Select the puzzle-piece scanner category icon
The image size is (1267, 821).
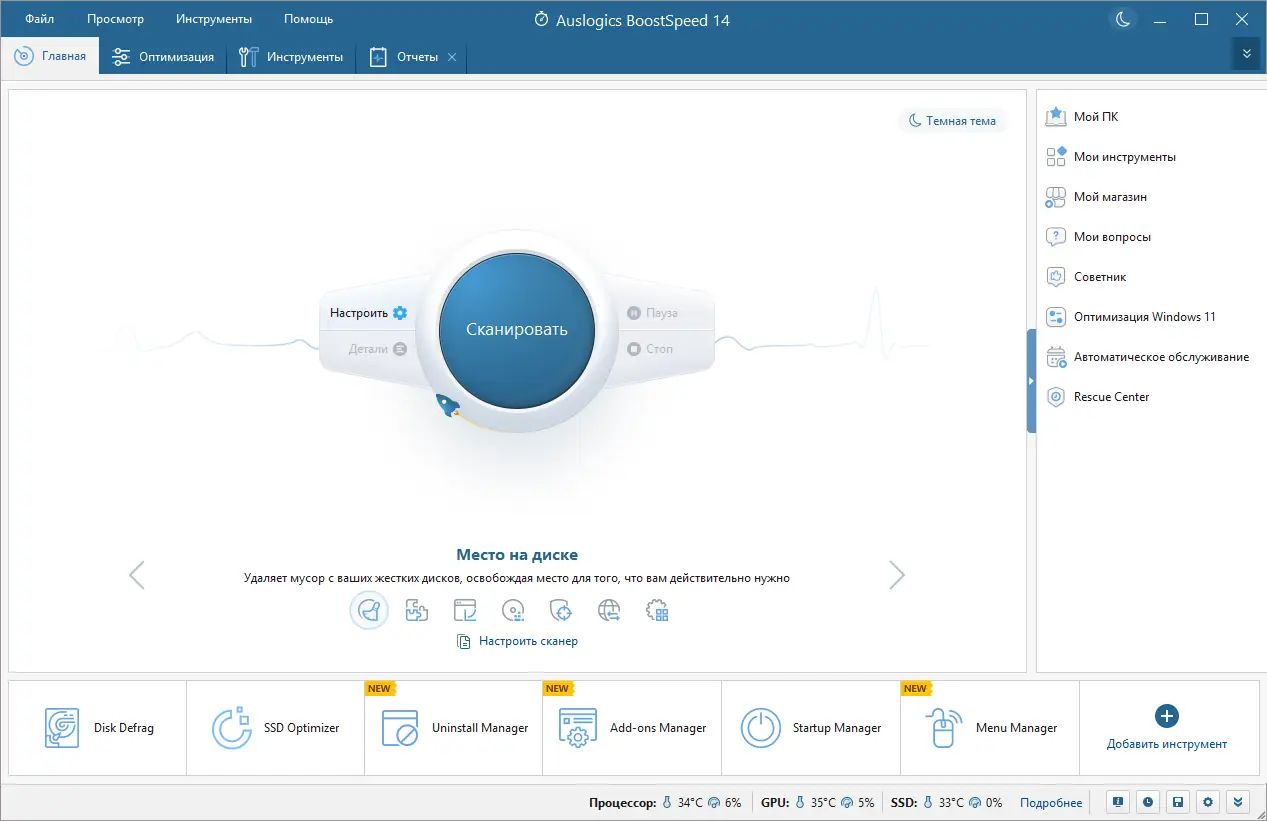coord(417,610)
